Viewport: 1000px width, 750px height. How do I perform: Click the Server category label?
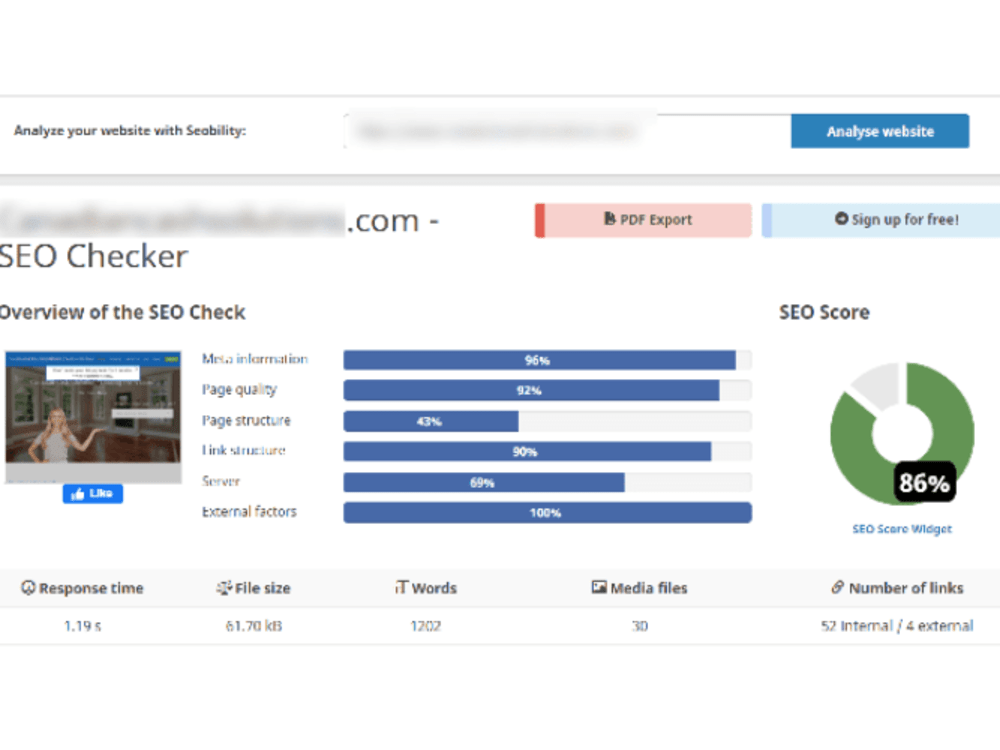point(221,481)
